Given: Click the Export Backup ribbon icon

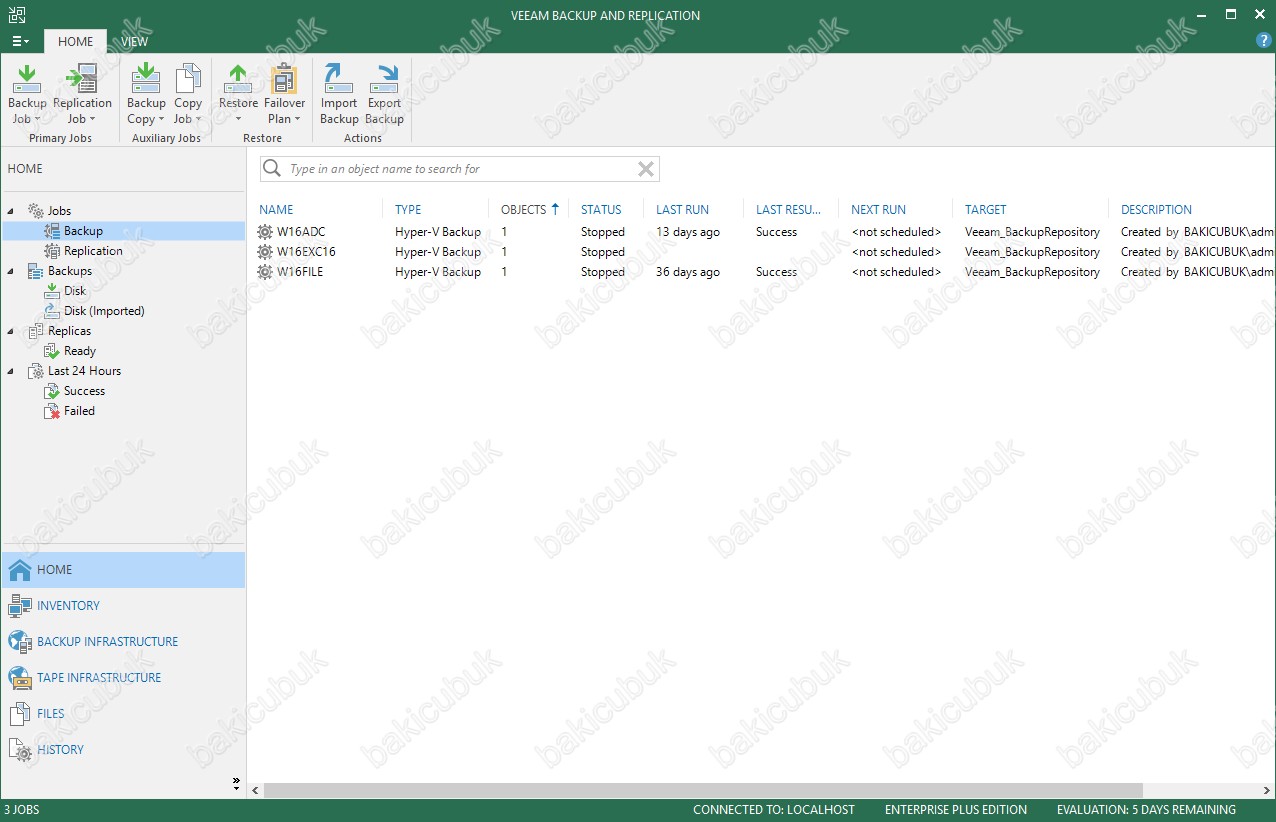Looking at the screenshot, I should (384, 77).
